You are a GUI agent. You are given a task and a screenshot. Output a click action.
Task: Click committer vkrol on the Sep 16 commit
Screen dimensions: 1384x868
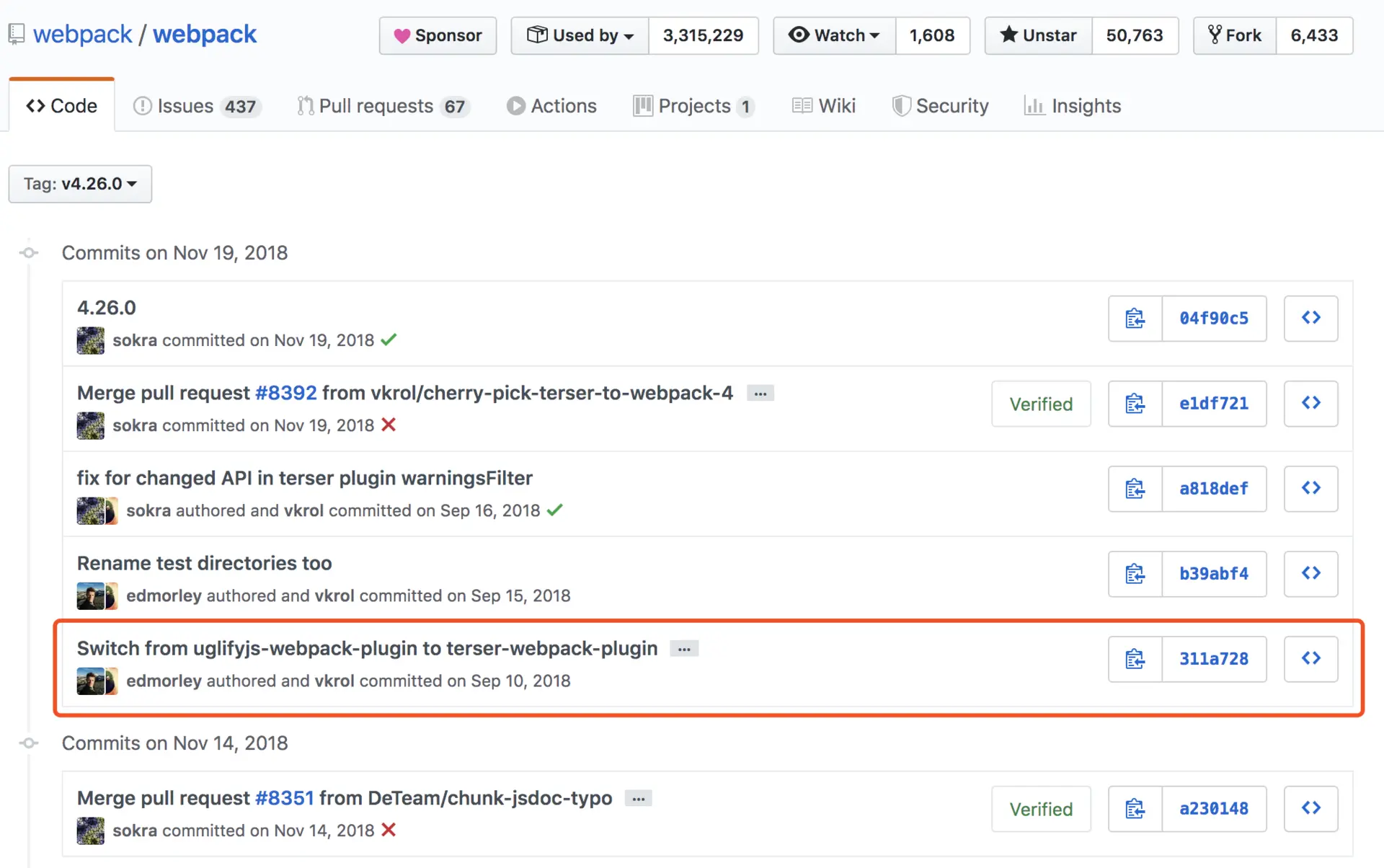(303, 510)
